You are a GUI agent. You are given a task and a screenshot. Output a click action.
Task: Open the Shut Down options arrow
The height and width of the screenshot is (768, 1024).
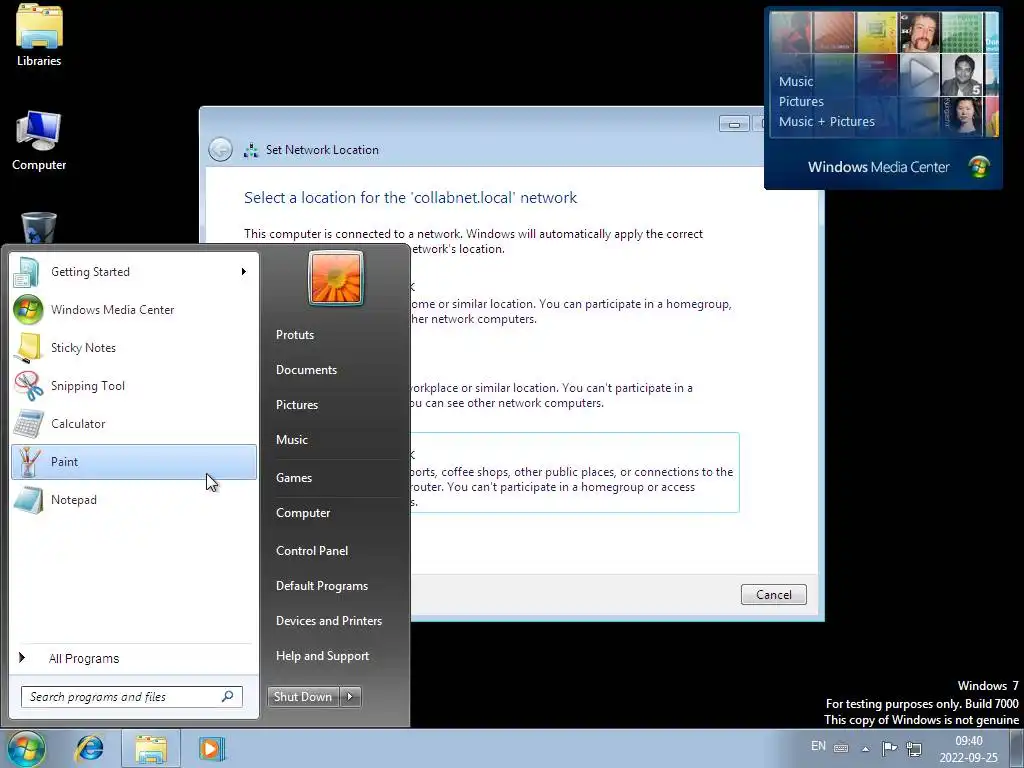(x=351, y=697)
